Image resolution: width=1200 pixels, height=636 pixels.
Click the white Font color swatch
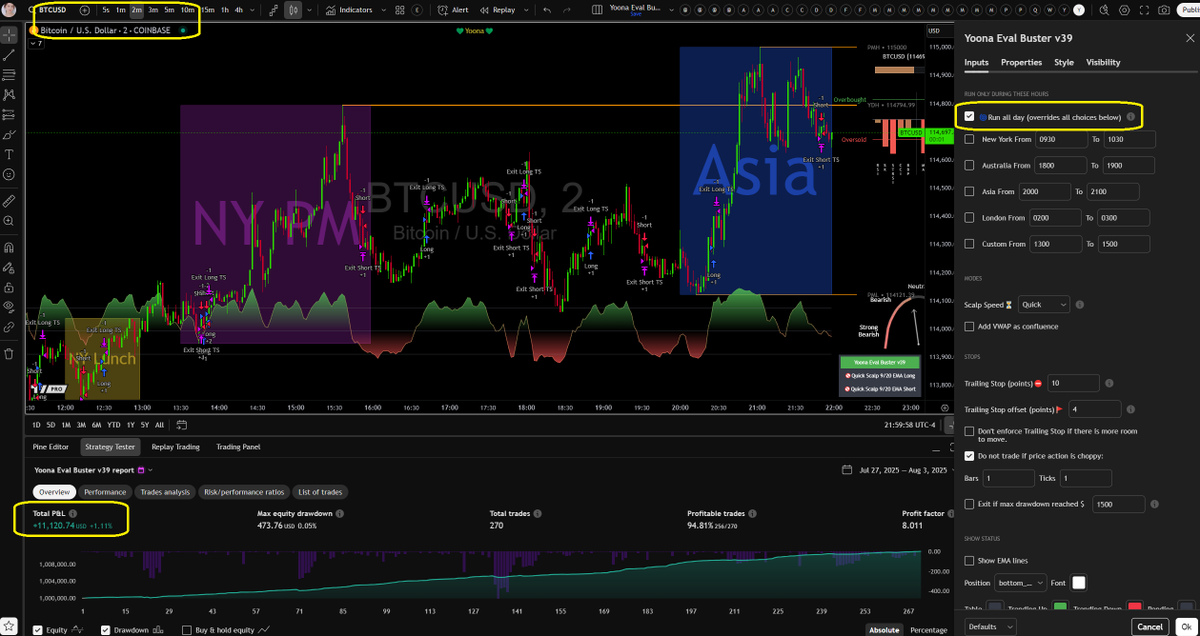[x=1079, y=583]
